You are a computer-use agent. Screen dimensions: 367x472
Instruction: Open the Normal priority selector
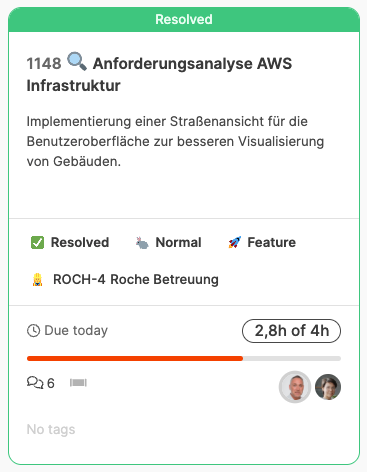[168, 243]
